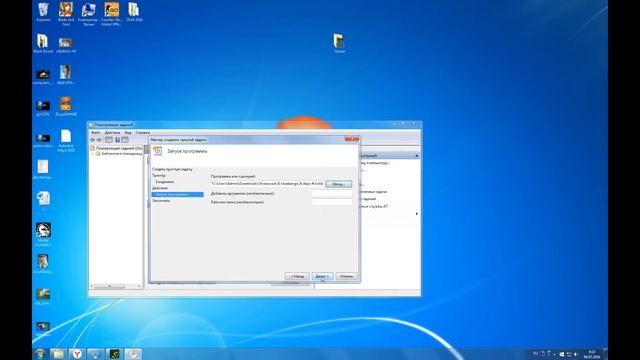The height and width of the screenshot is (360, 640).
Task: Click the highlighted Запуск программы step
Action: [x=178, y=194]
